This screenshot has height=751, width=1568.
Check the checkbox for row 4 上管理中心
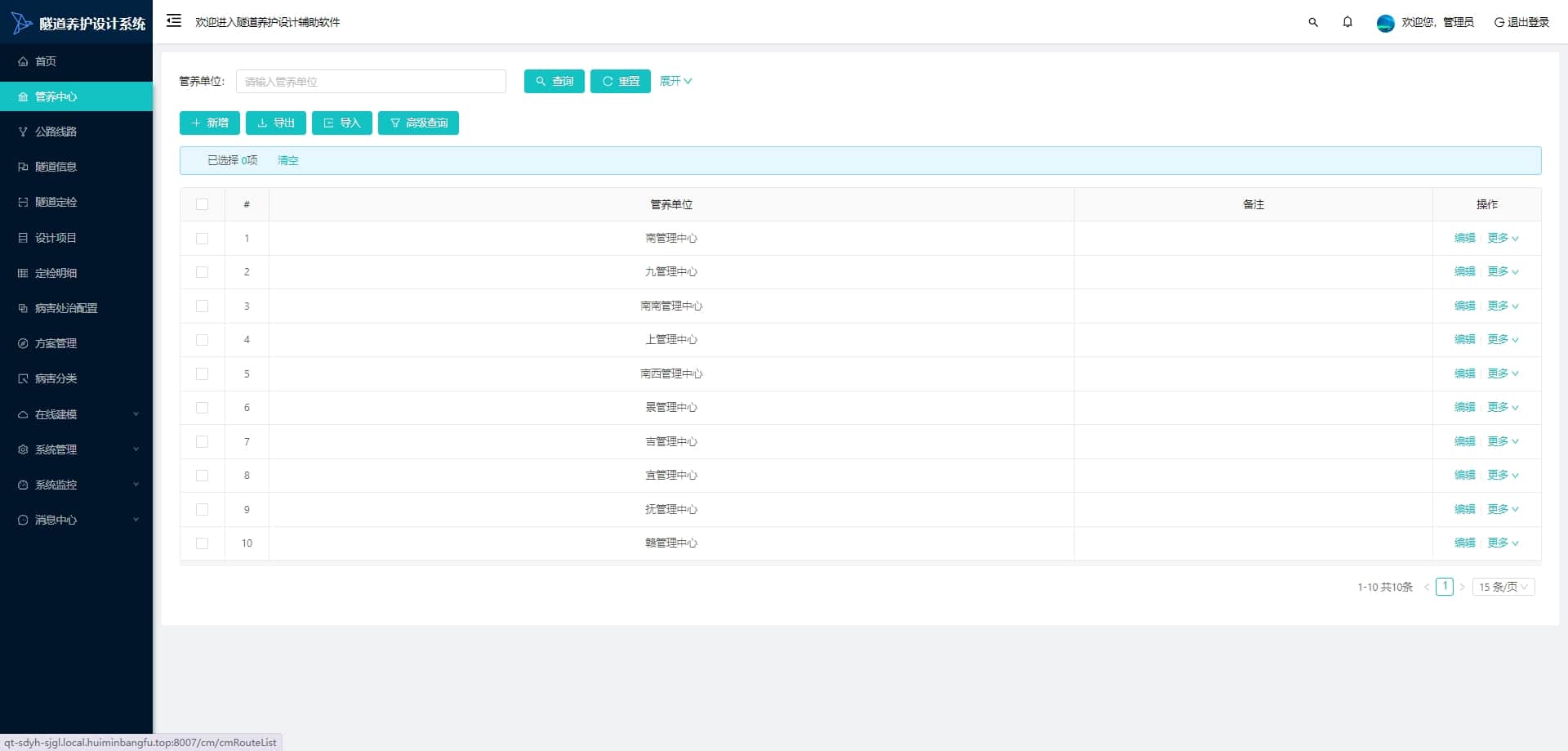[203, 340]
